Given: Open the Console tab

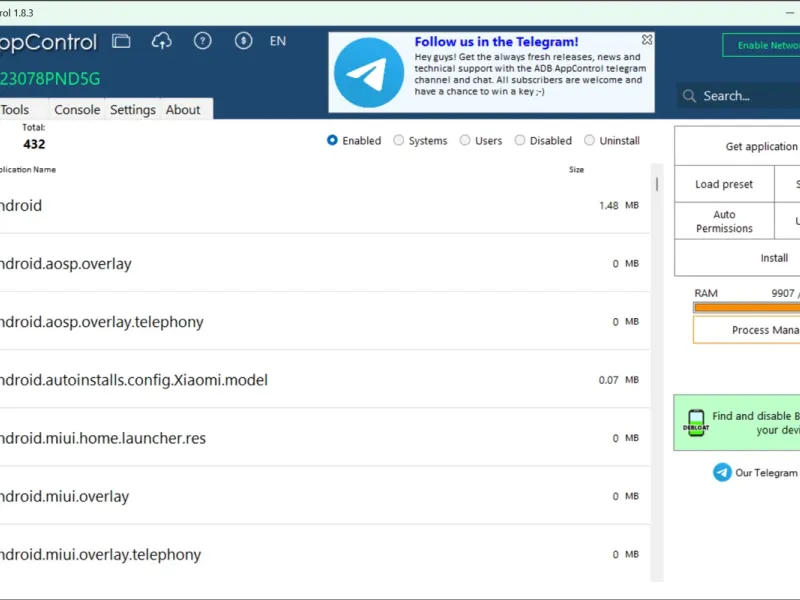Looking at the screenshot, I should (77, 109).
